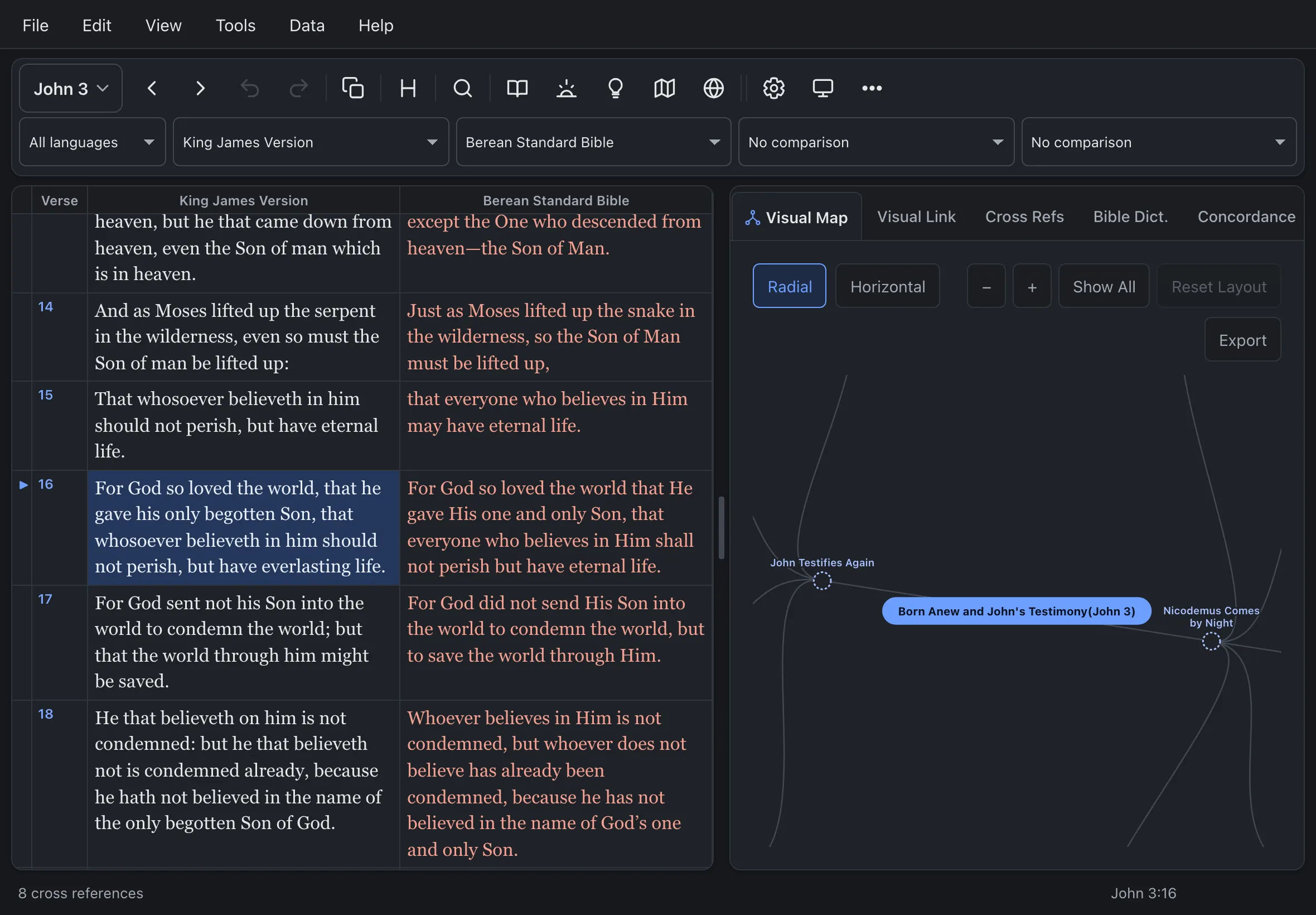Switch to the Bible Dict. tab

pyautogui.click(x=1130, y=216)
